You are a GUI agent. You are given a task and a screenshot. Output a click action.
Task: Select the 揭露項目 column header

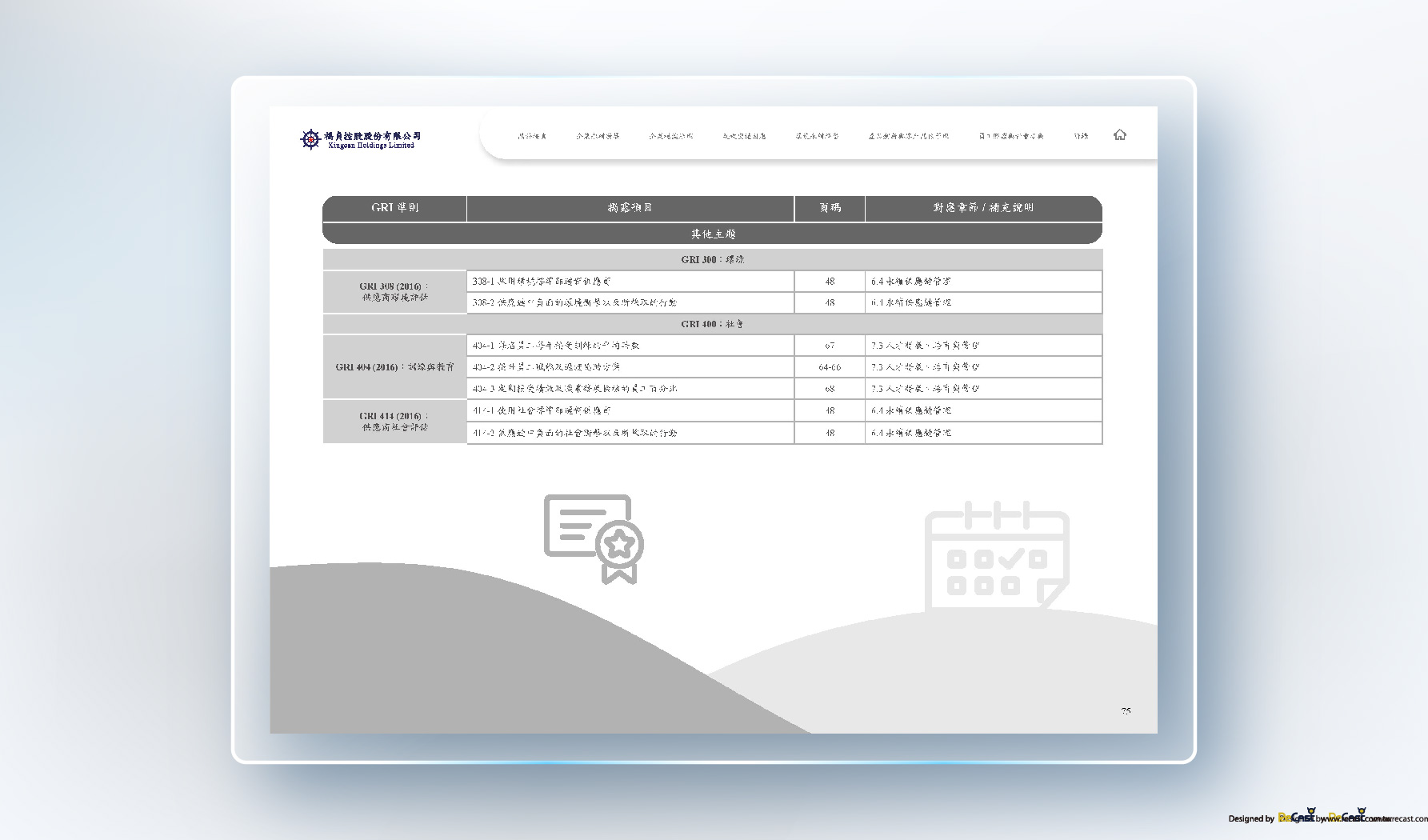pos(630,208)
